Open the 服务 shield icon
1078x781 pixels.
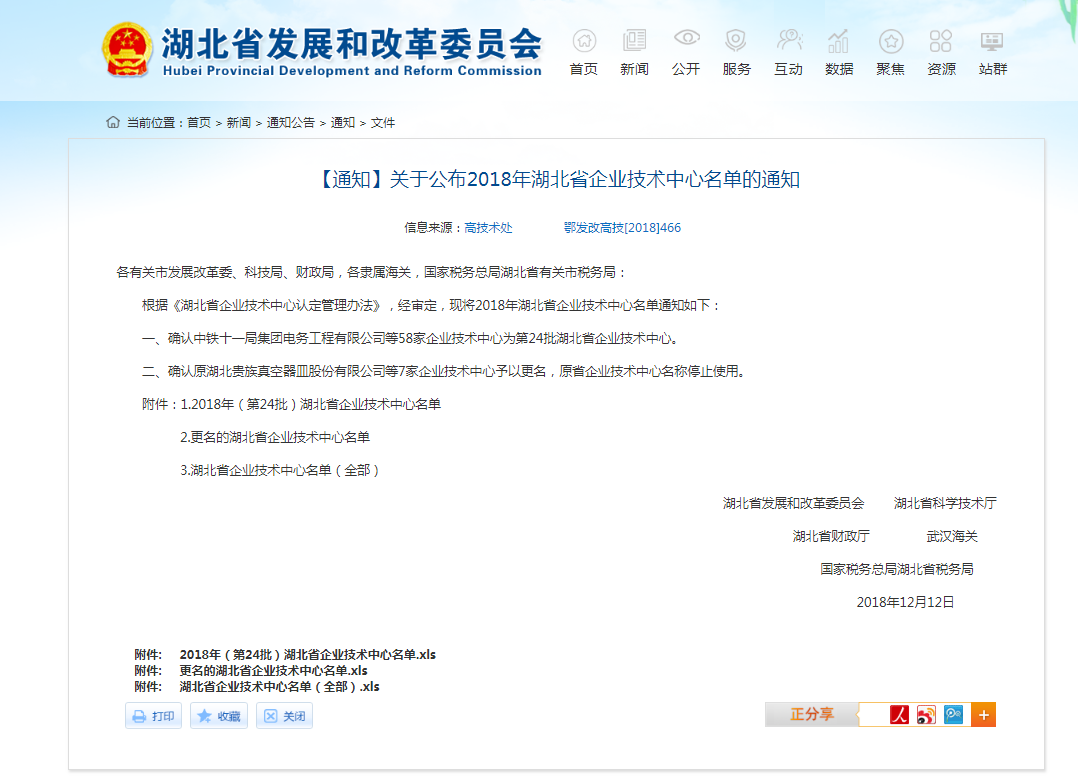tap(736, 41)
